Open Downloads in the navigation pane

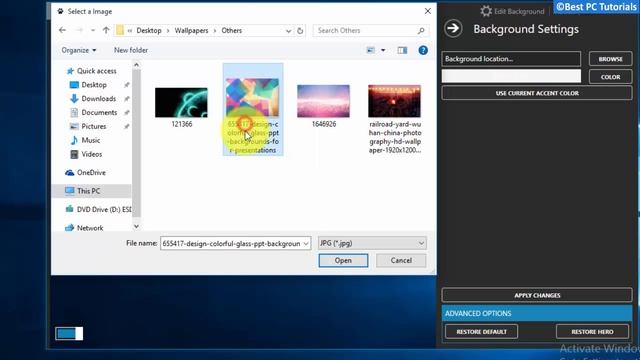point(98,99)
